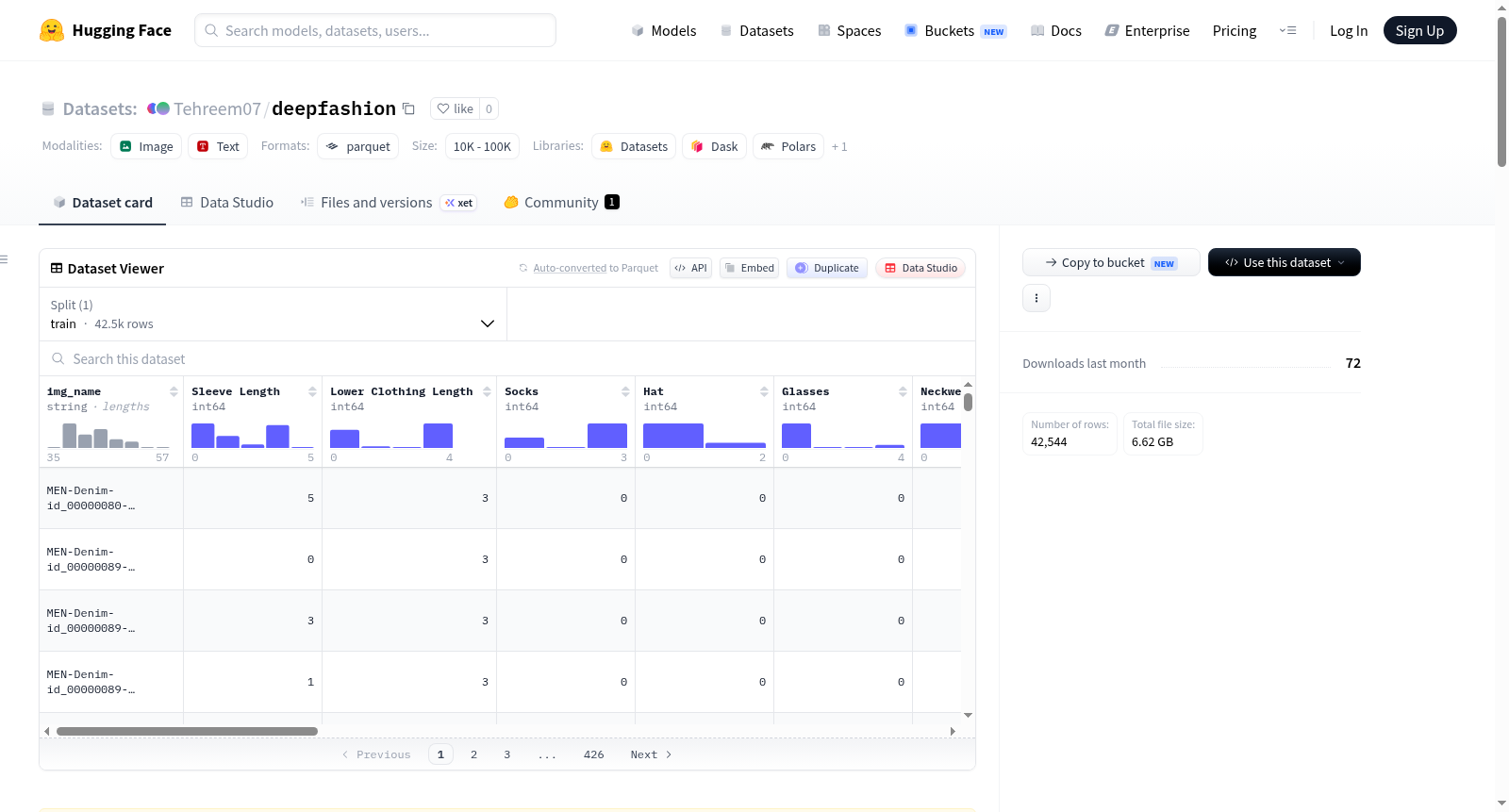Screen dimensions: 1509x812
Task: Copy dataset name with the copy icon
Action: [408, 108]
